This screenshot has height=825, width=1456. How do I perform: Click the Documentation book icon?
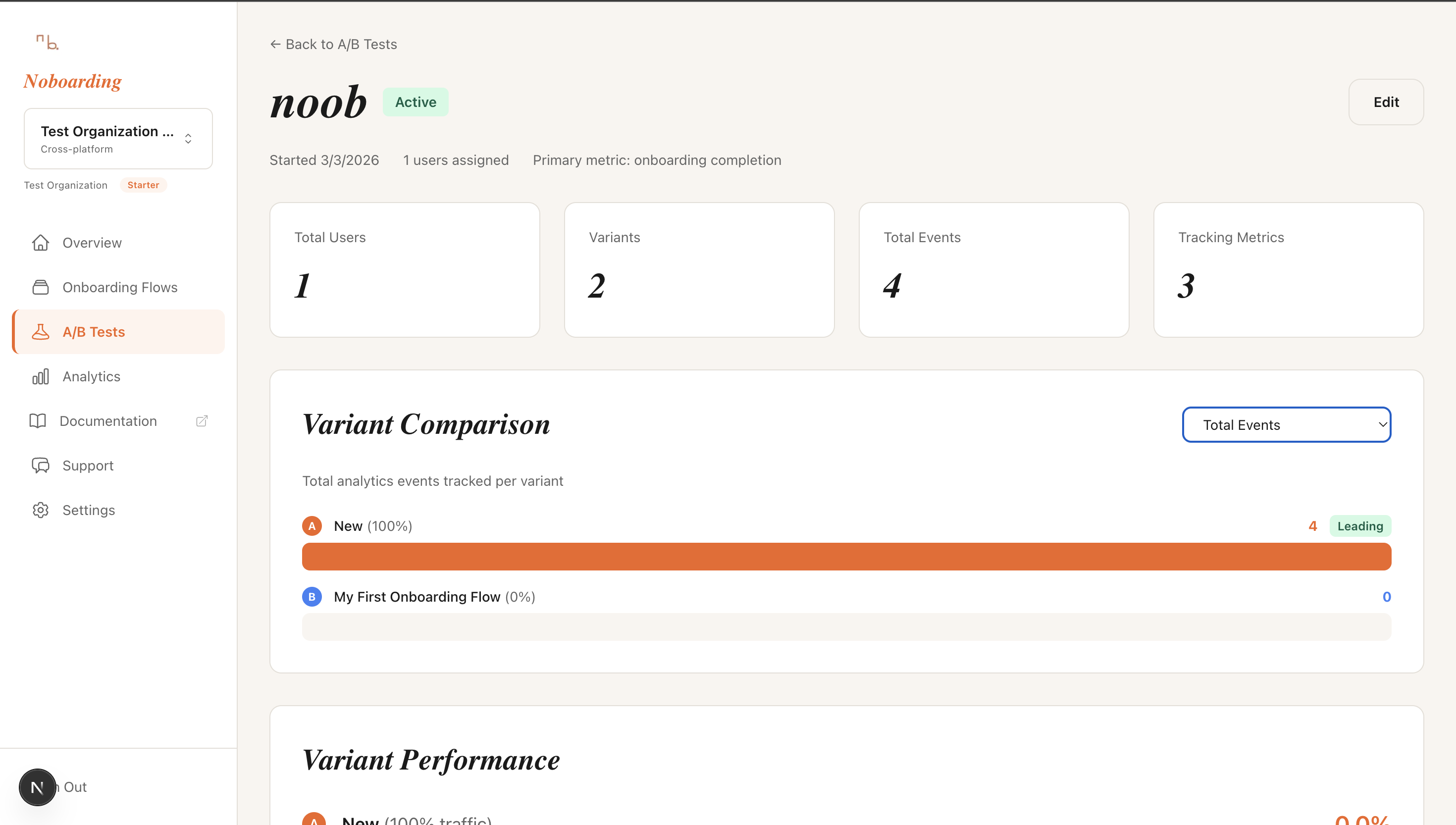click(38, 420)
